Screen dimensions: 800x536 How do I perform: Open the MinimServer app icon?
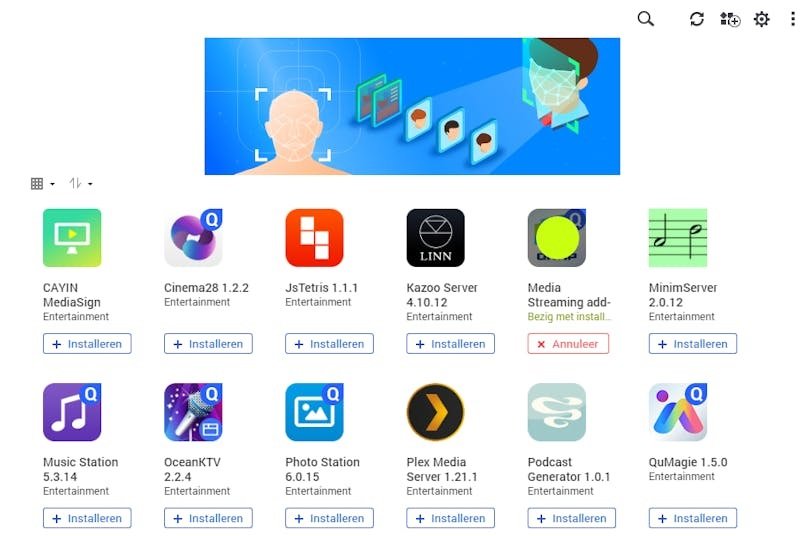click(678, 238)
